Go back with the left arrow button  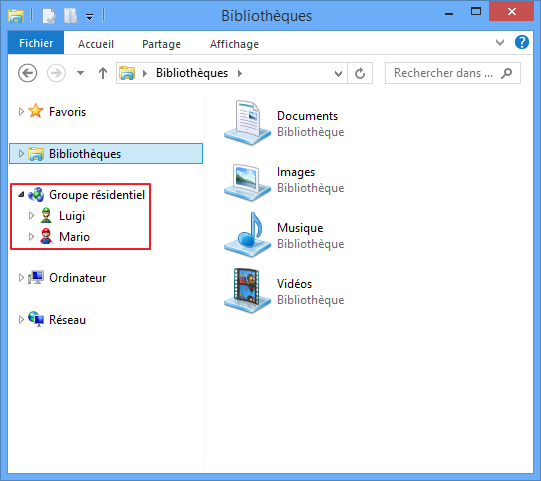27,73
